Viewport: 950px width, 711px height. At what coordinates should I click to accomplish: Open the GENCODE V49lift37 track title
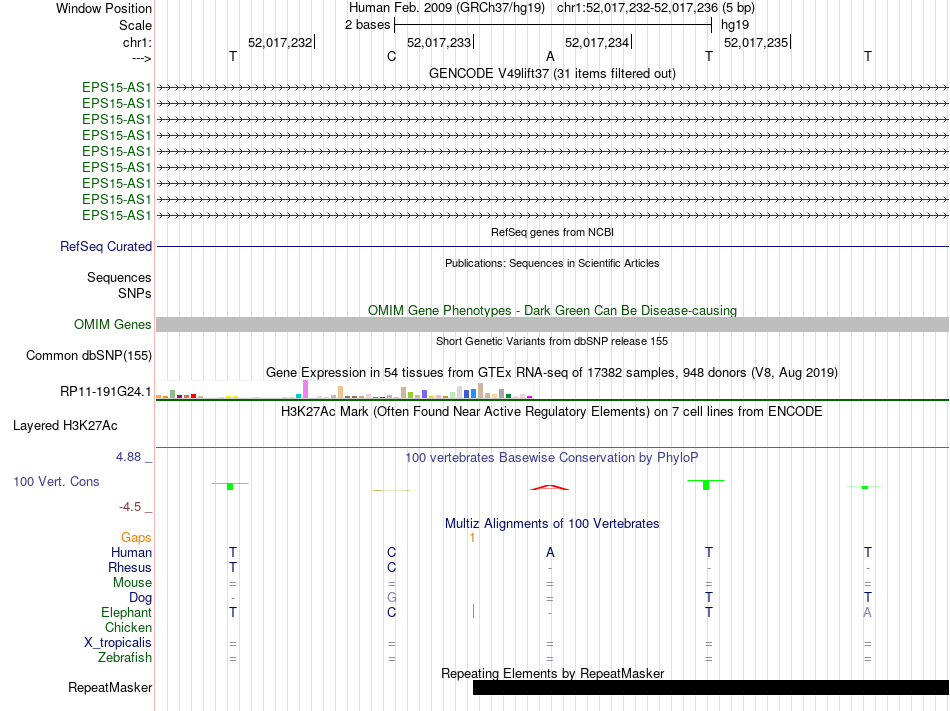pos(552,73)
